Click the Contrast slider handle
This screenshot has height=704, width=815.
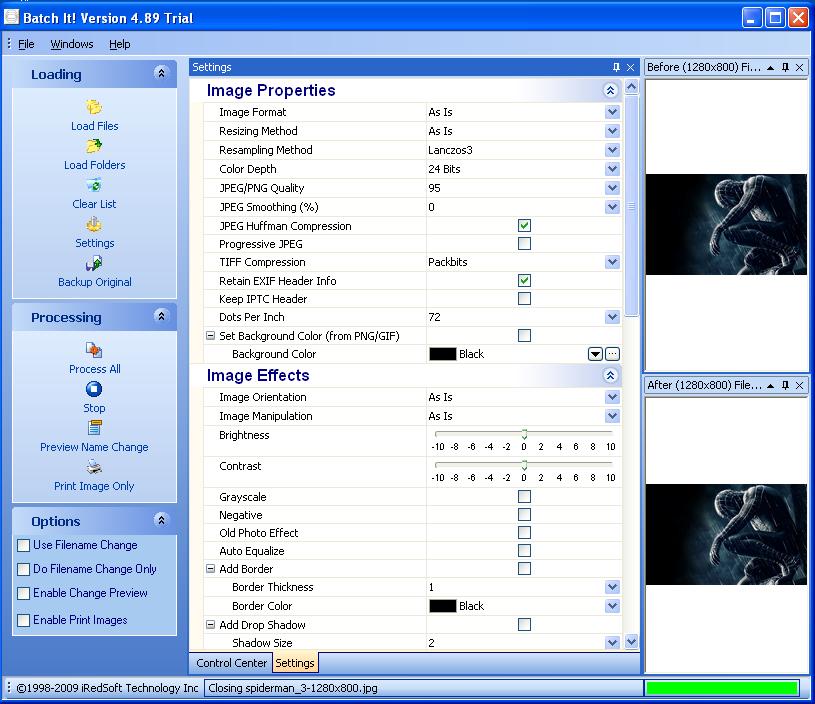[x=524, y=465]
